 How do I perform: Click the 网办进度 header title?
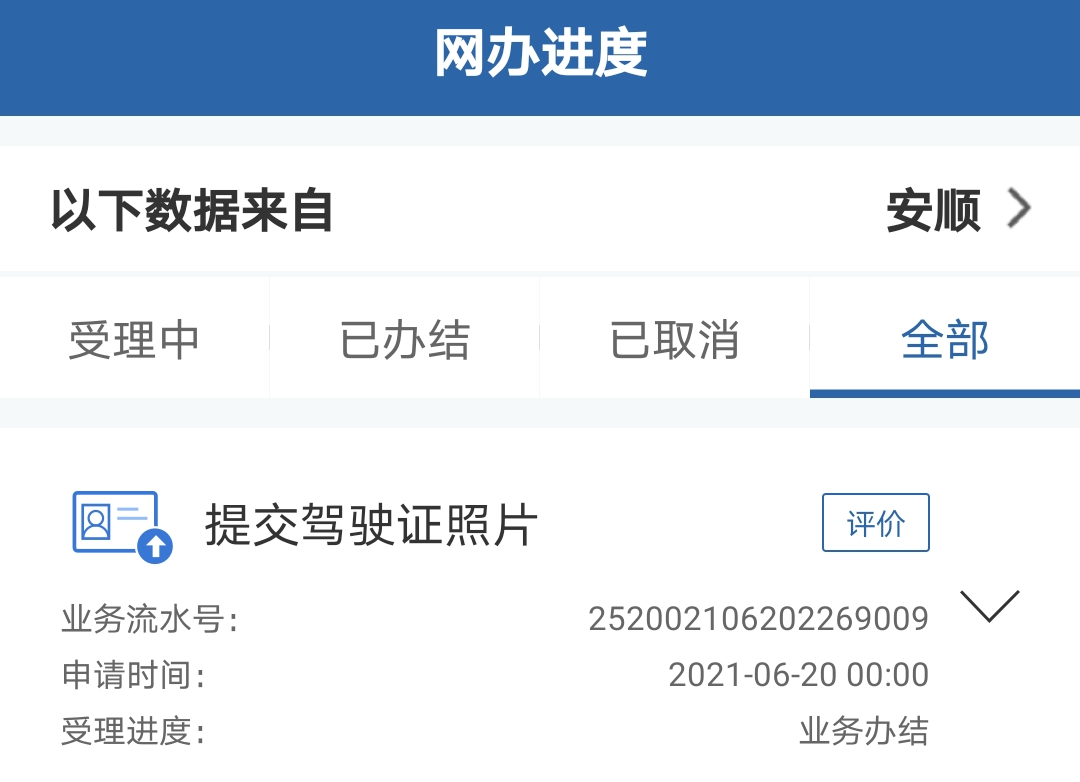(541, 52)
